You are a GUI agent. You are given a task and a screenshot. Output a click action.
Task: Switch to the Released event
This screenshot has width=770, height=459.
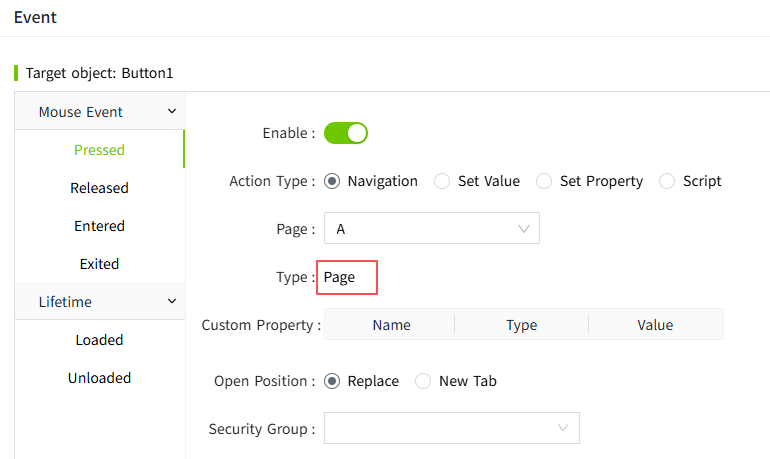click(99, 188)
